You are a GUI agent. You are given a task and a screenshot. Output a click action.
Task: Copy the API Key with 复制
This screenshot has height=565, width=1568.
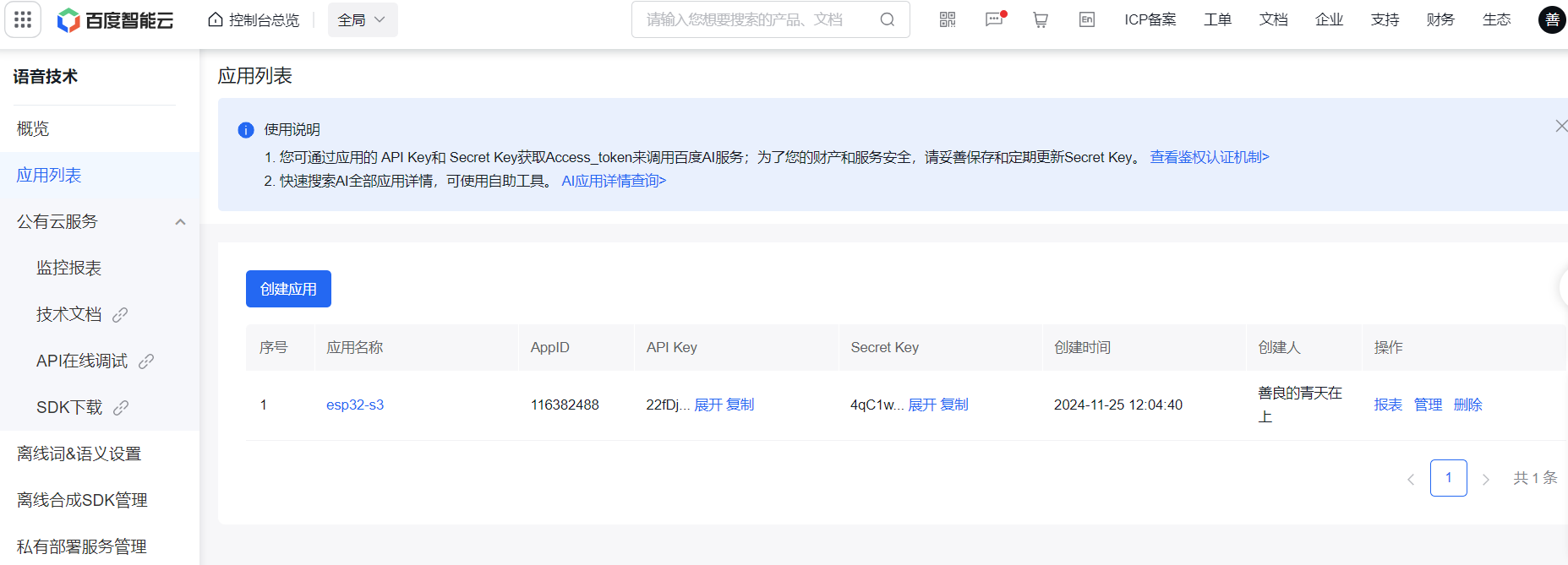740,405
